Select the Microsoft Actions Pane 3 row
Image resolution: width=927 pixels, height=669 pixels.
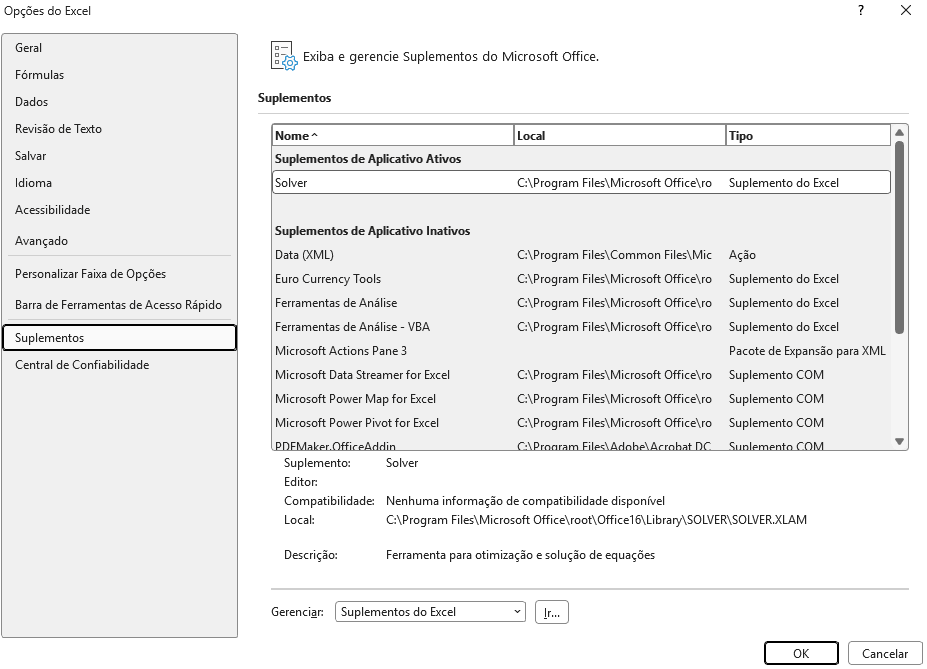582,351
